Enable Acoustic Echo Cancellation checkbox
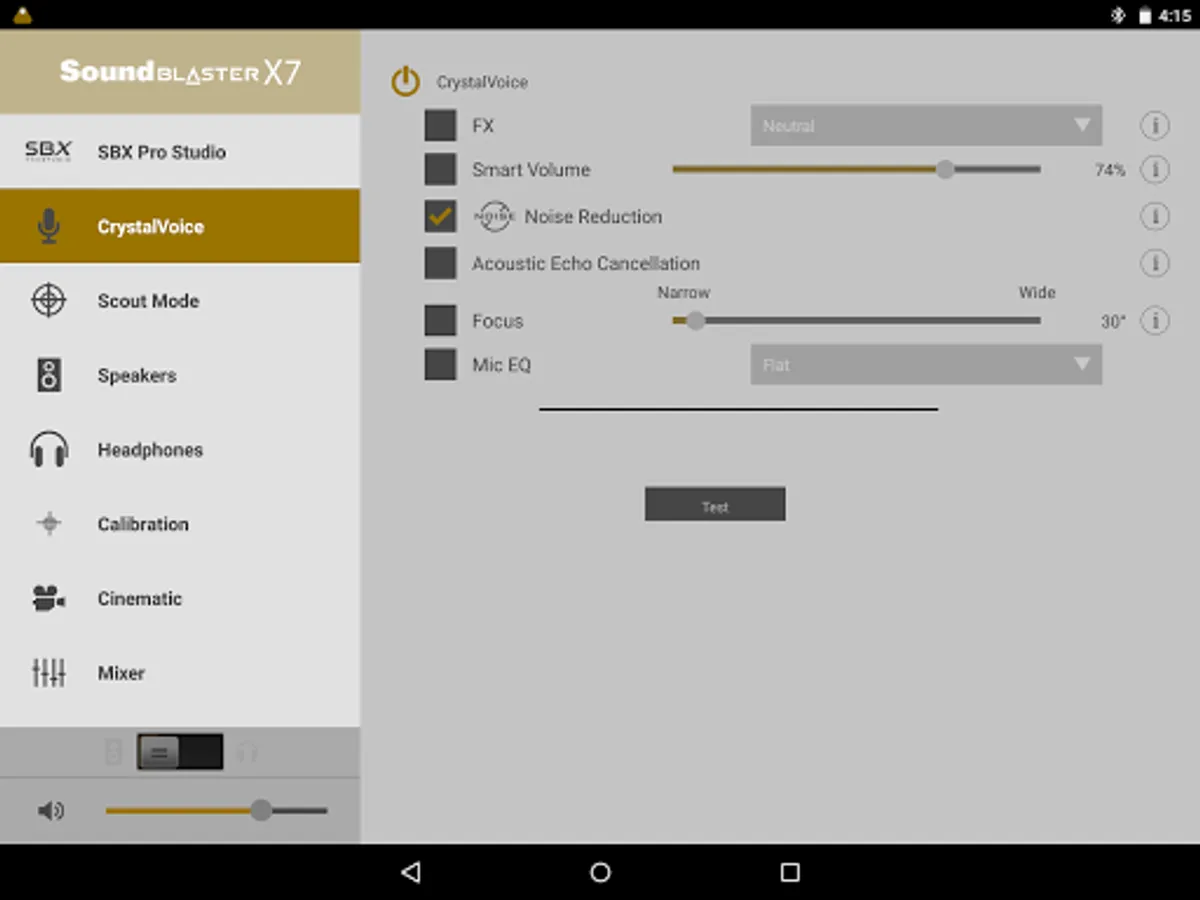1200x900 pixels. pos(440,263)
